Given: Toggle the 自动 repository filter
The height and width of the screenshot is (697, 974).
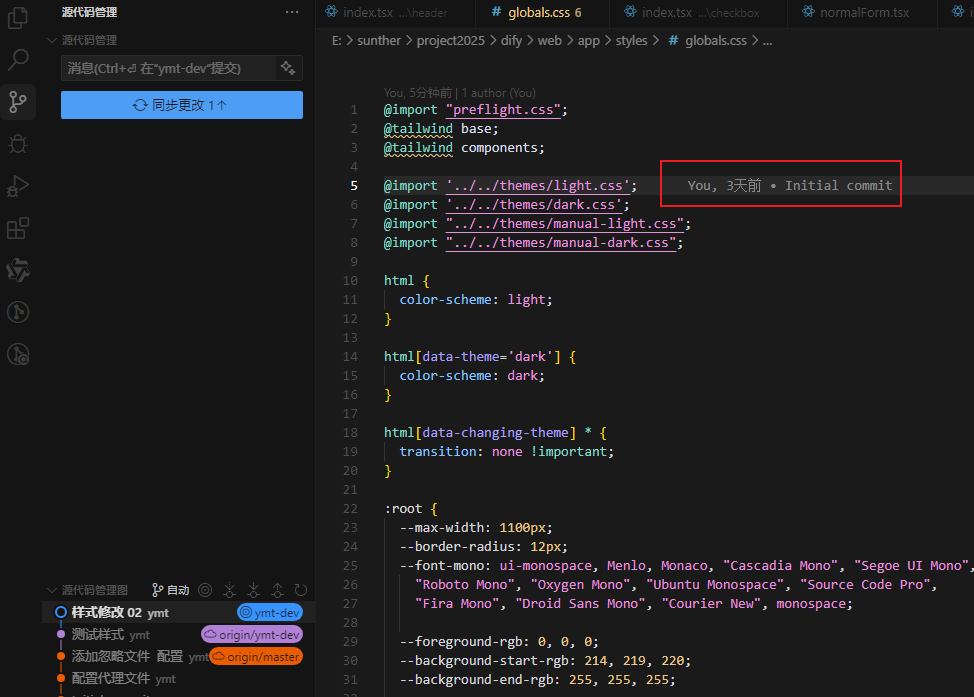Looking at the screenshot, I should point(170,589).
